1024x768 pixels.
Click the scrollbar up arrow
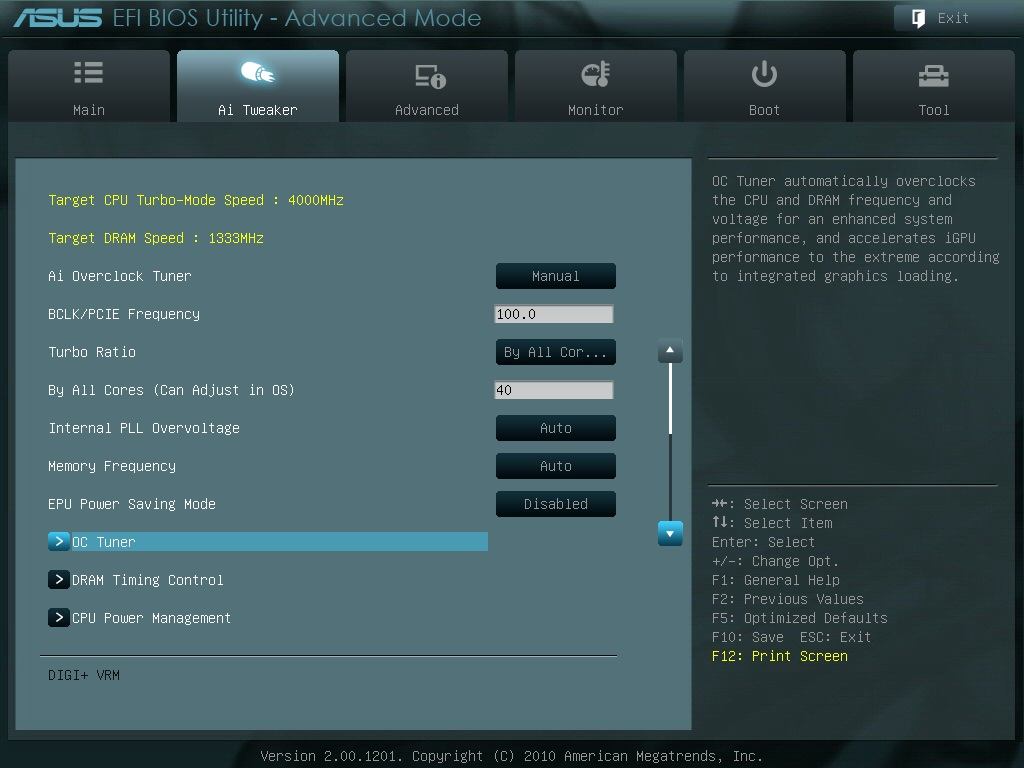click(x=670, y=351)
